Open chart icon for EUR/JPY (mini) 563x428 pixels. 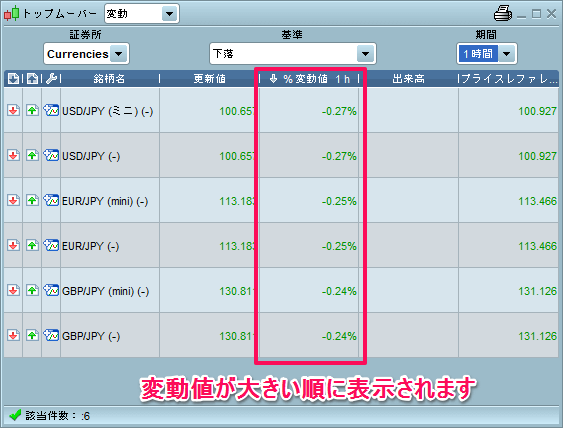[51, 200]
